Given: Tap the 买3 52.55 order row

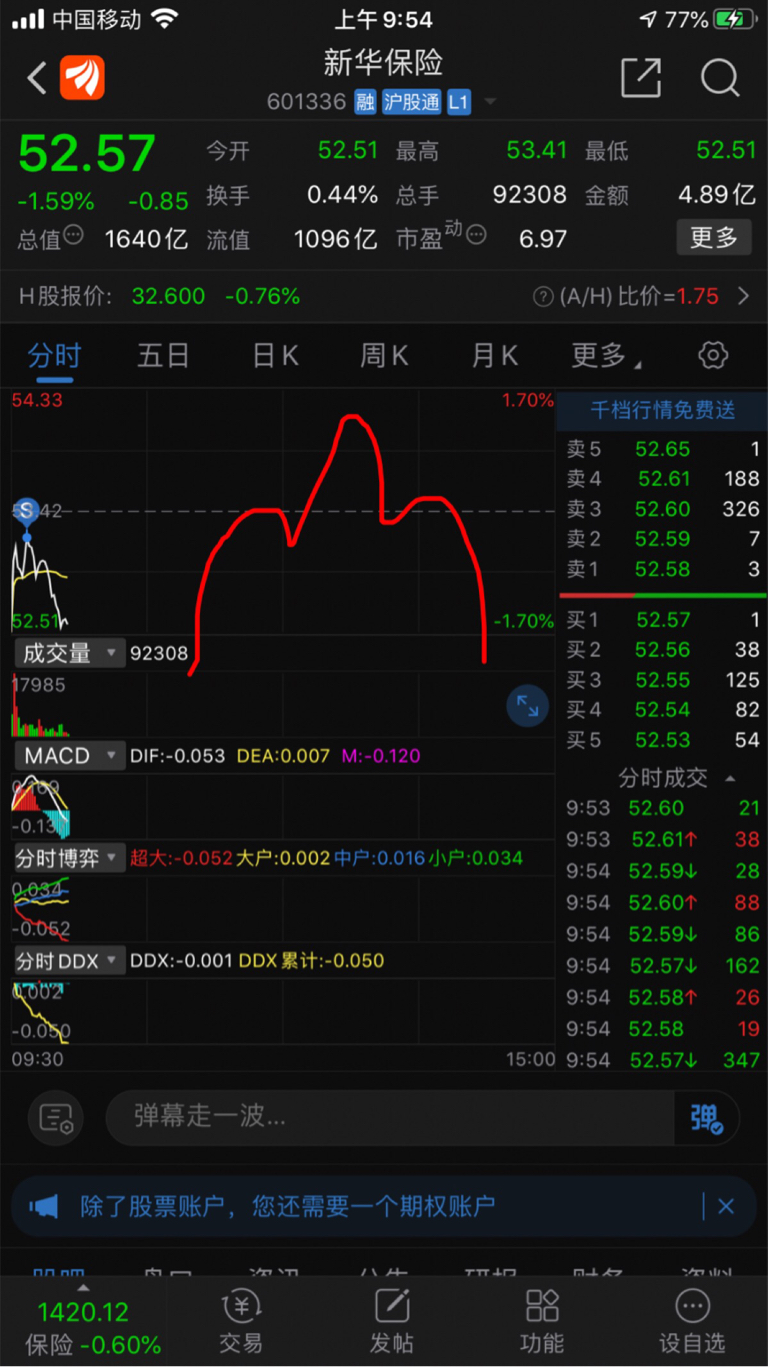Looking at the screenshot, I should pyautogui.click(x=662, y=680).
